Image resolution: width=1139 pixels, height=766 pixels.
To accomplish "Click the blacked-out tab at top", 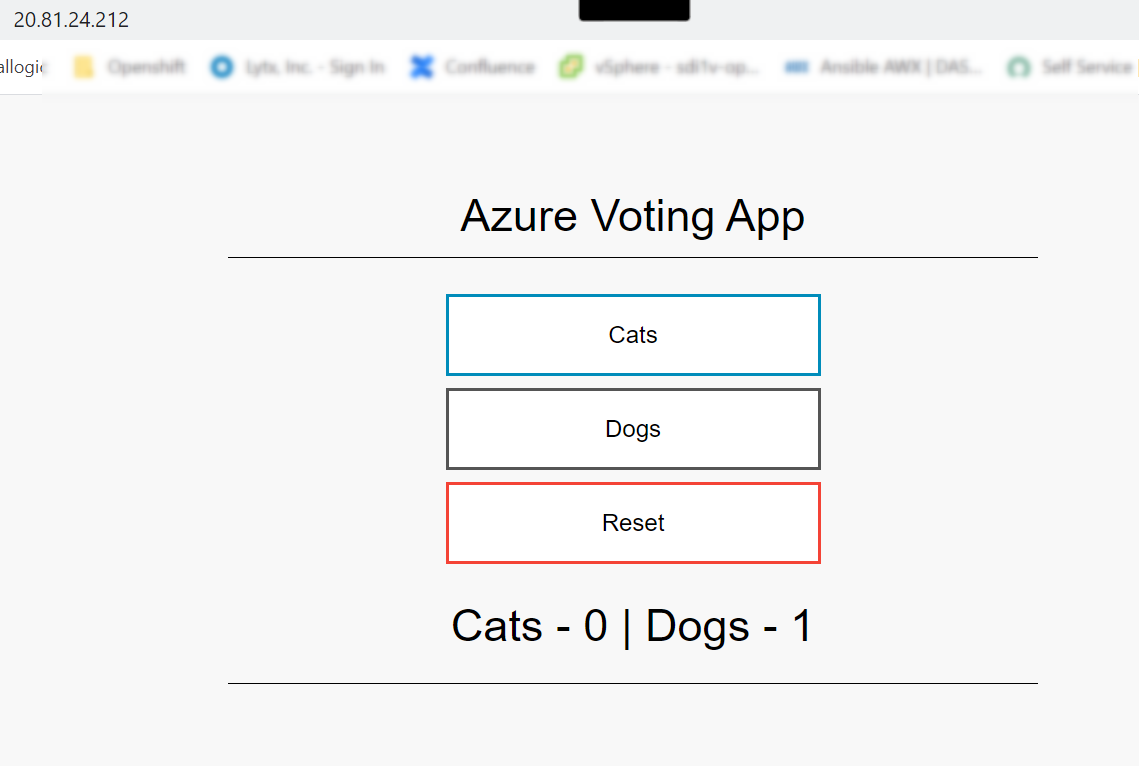I will pos(634,10).
